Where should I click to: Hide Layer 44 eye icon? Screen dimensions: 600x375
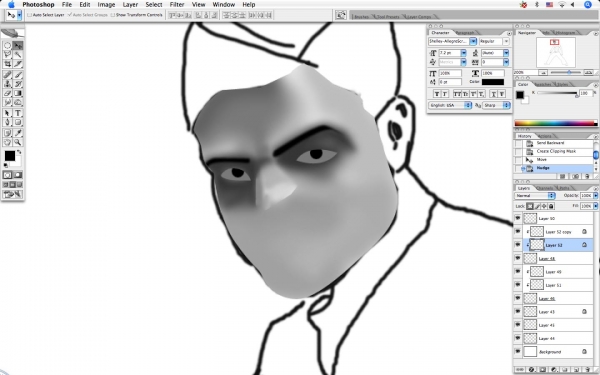tap(518, 338)
